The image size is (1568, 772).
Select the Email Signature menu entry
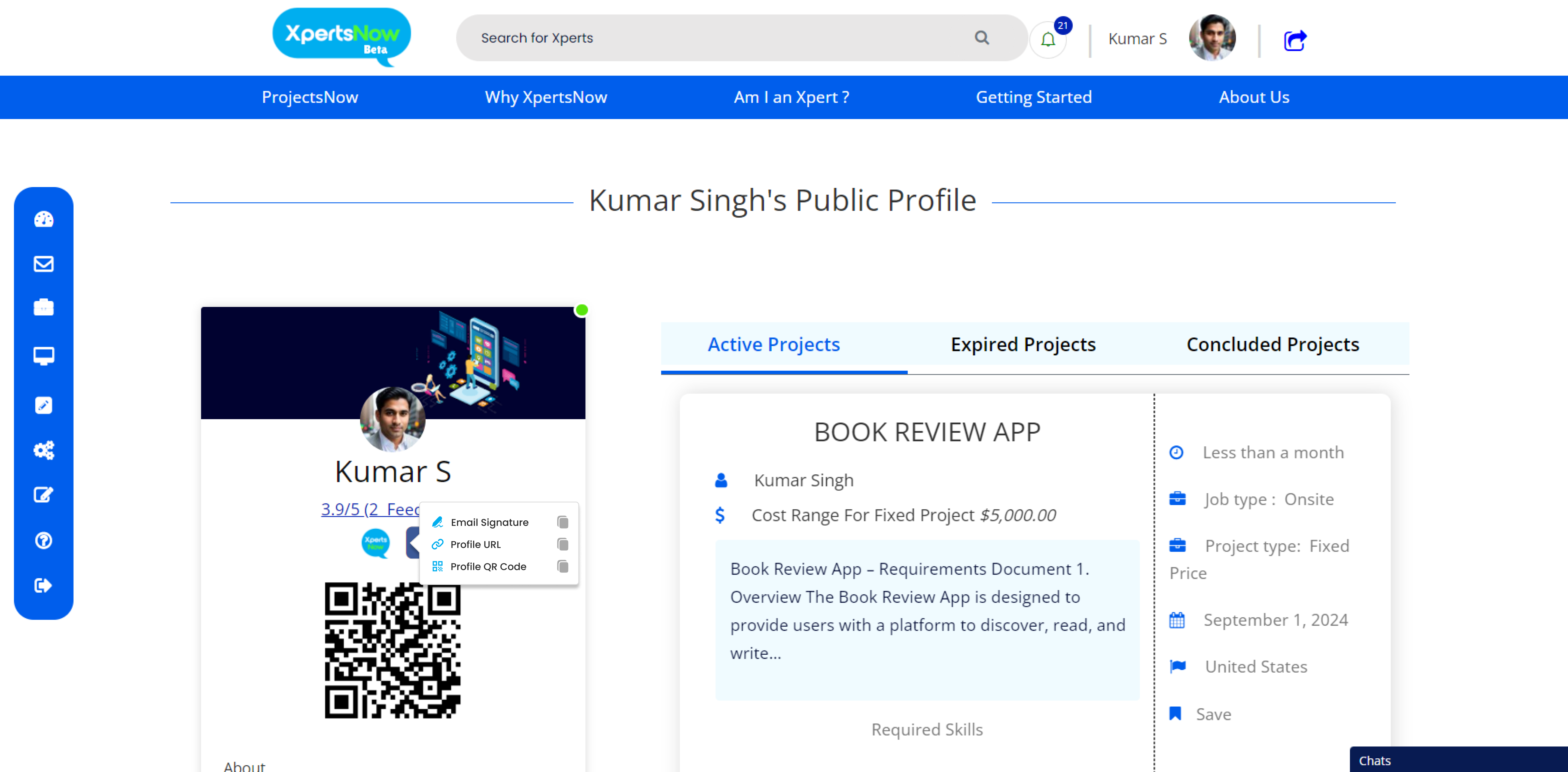(489, 523)
